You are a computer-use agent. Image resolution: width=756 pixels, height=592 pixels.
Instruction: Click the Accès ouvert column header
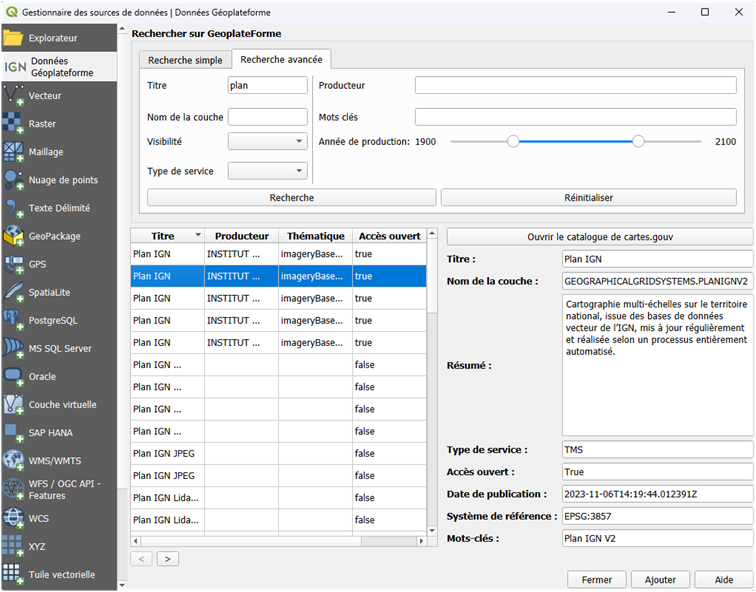(x=390, y=236)
